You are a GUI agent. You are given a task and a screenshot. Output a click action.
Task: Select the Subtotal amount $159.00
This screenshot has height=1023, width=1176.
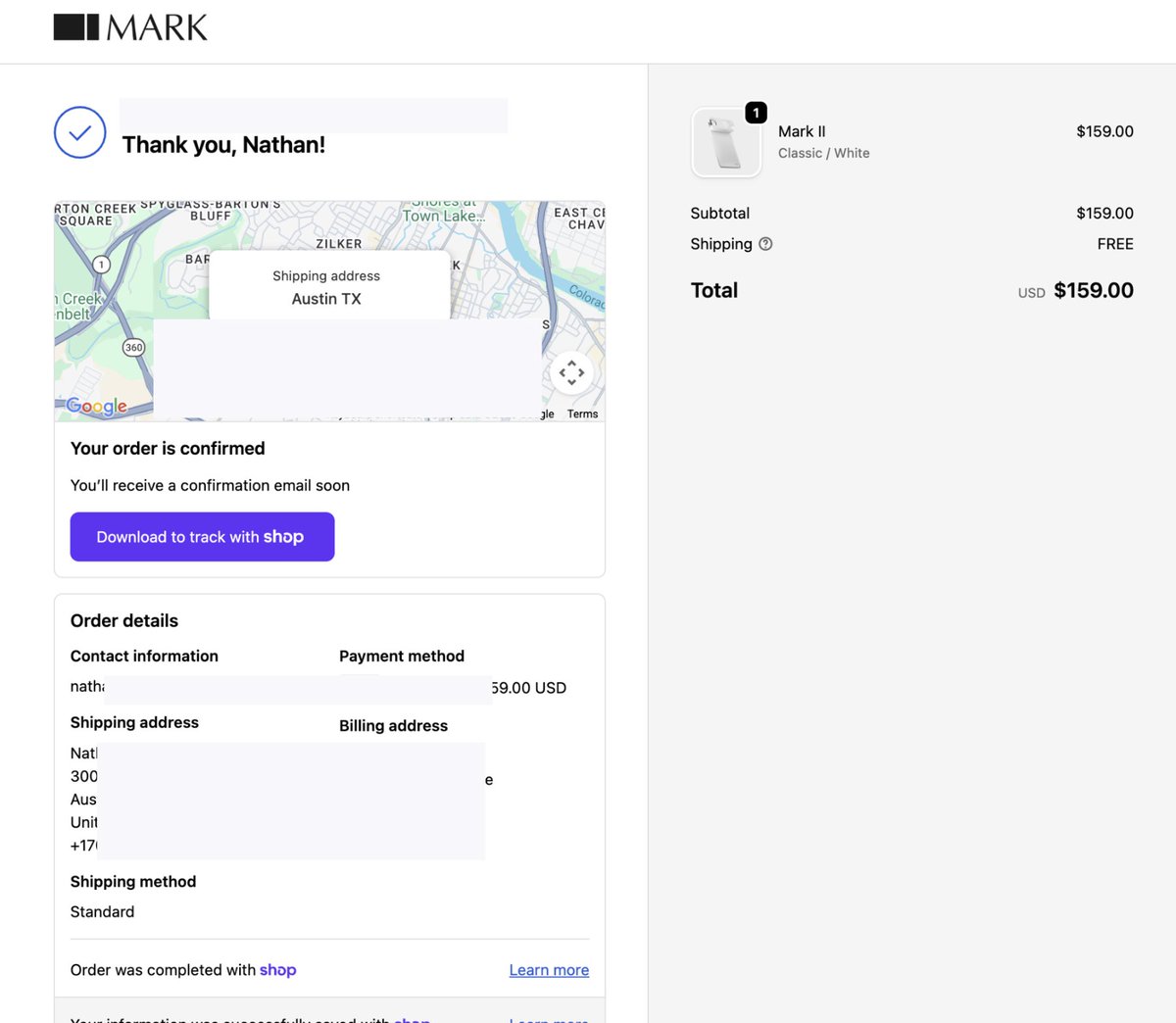pyautogui.click(x=1104, y=214)
